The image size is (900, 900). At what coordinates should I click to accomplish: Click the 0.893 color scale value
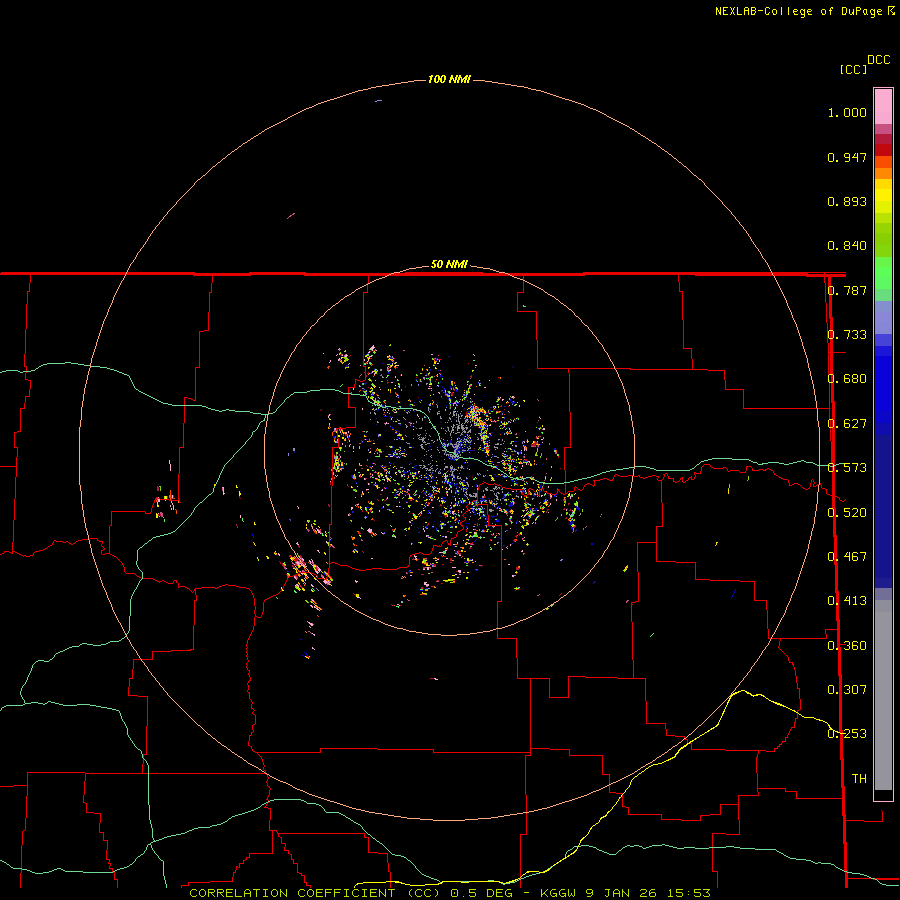click(847, 201)
